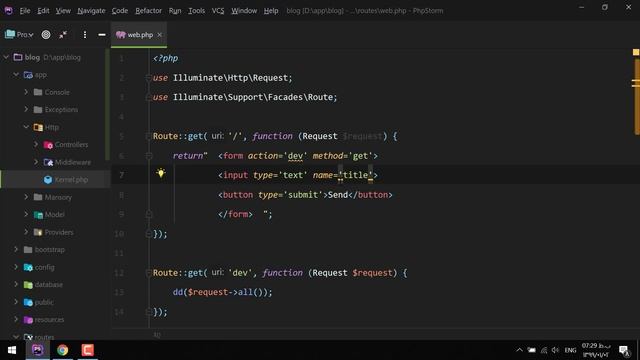This screenshot has width=640, height=360.
Task: Select the database folder icon
Action: (x=28, y=284)
